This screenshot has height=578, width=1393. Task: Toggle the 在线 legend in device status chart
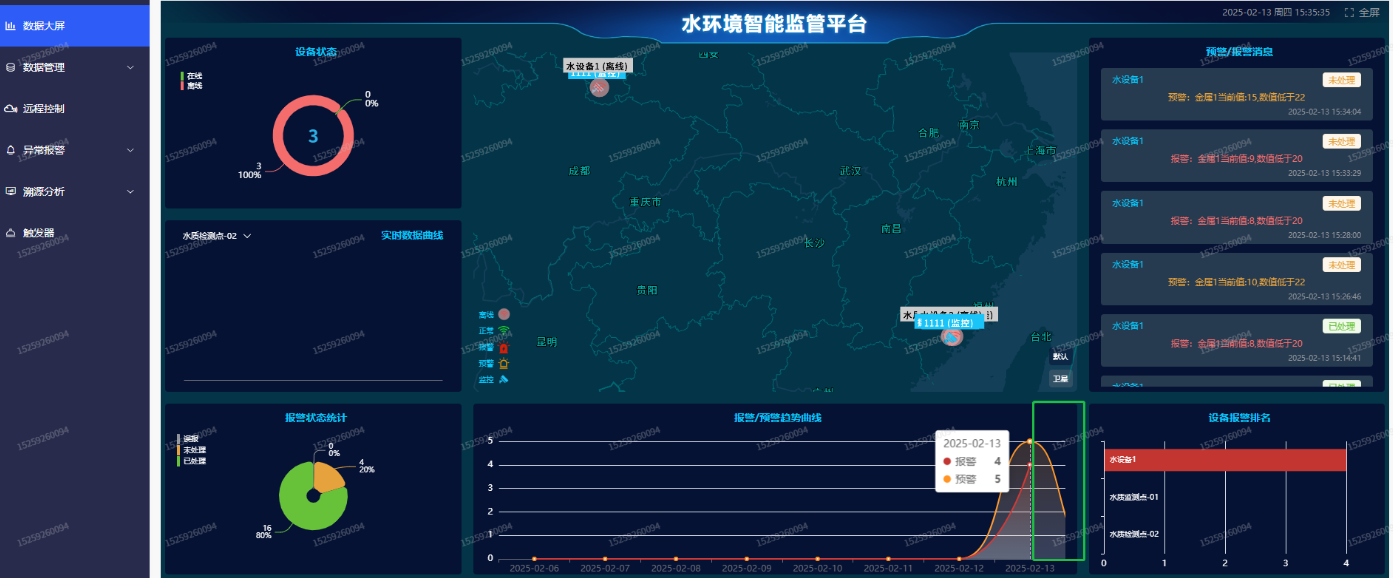pyautogui.click(x=192, y=76)
